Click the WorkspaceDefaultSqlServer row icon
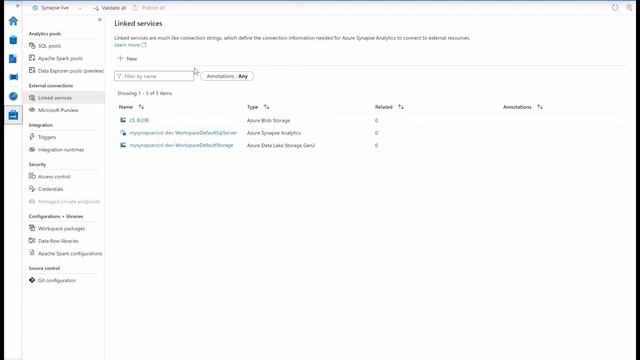 (x=123, y=133)
